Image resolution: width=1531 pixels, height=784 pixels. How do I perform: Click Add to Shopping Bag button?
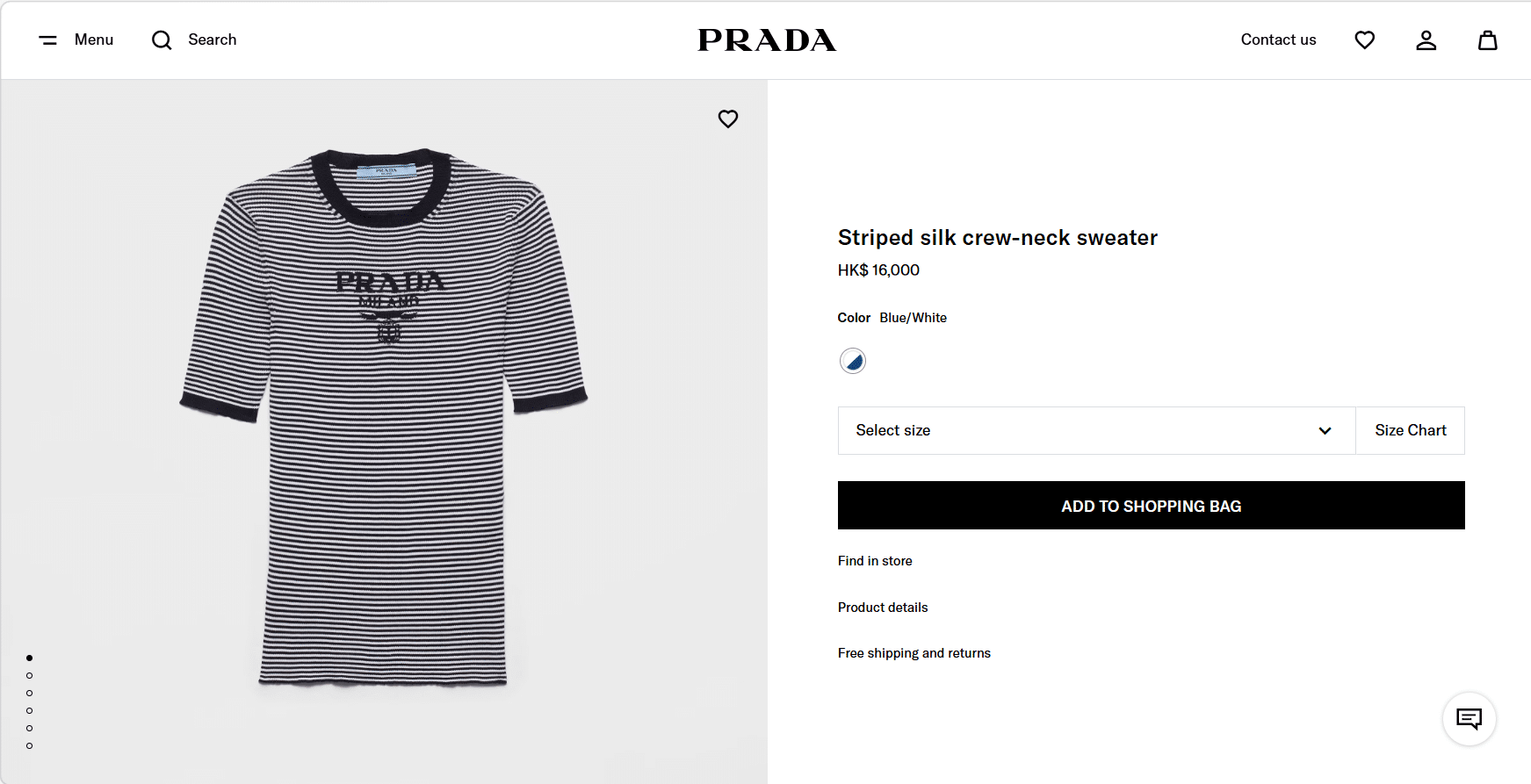tap(1151, 506)
